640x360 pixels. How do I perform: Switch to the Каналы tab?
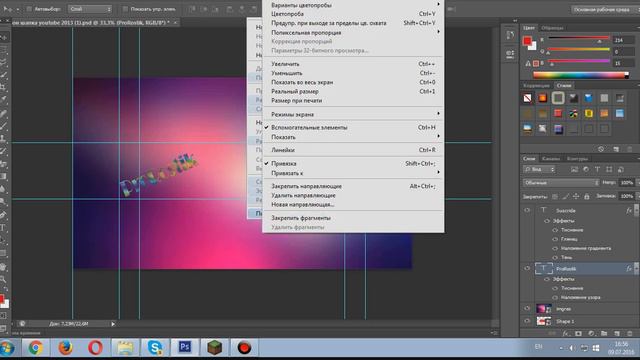[551, 158]
